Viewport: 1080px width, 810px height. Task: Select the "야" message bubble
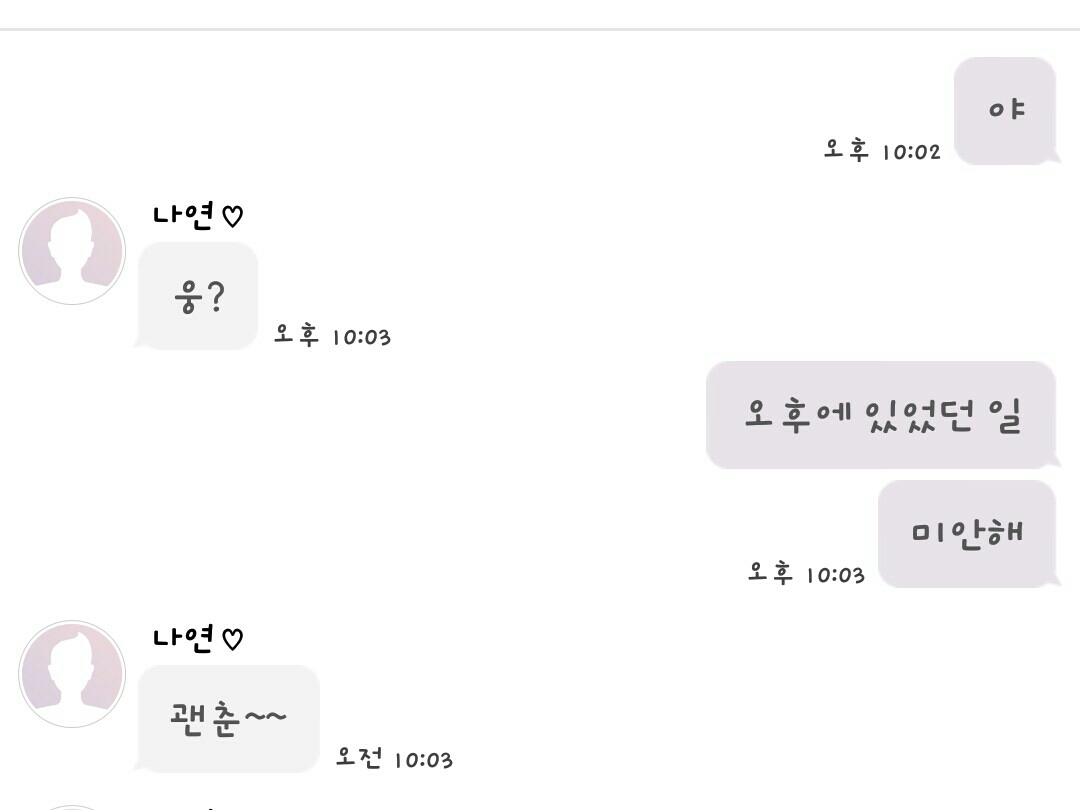point(1005,110)
